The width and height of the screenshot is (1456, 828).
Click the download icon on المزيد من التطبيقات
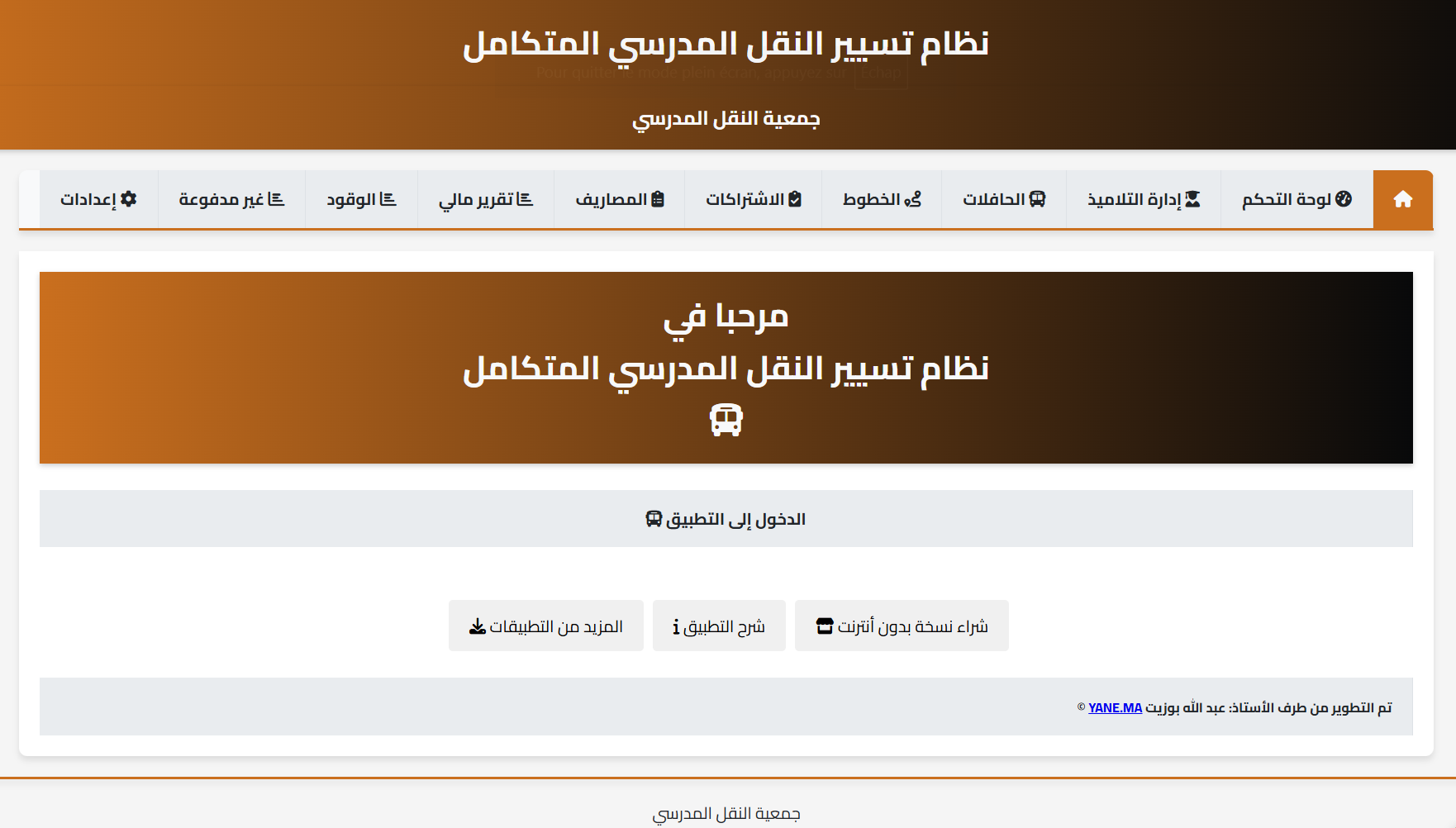tap(477, 626)
